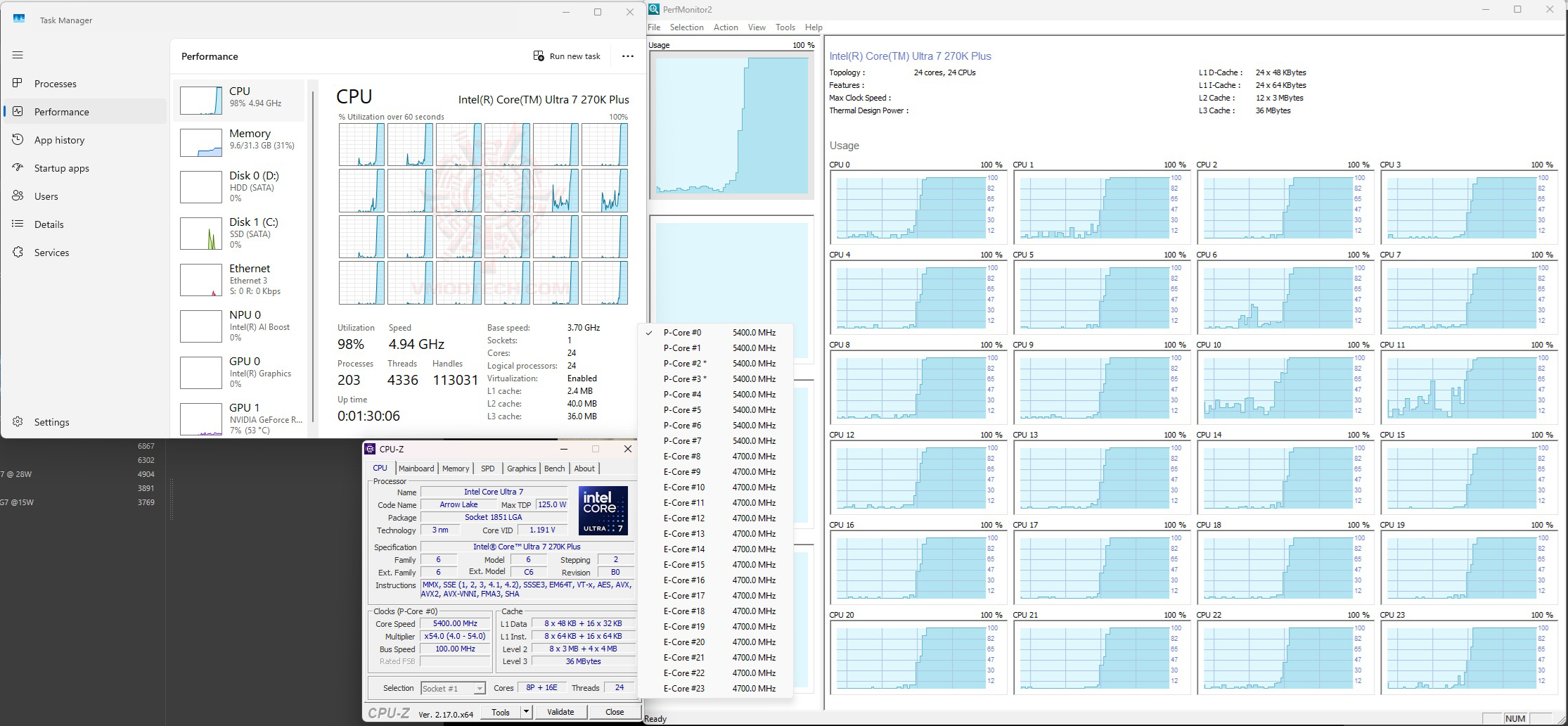Screen dimensions: 1568x726
Task: Select P-Core #7 in the core list
Action: pos(715,441)
